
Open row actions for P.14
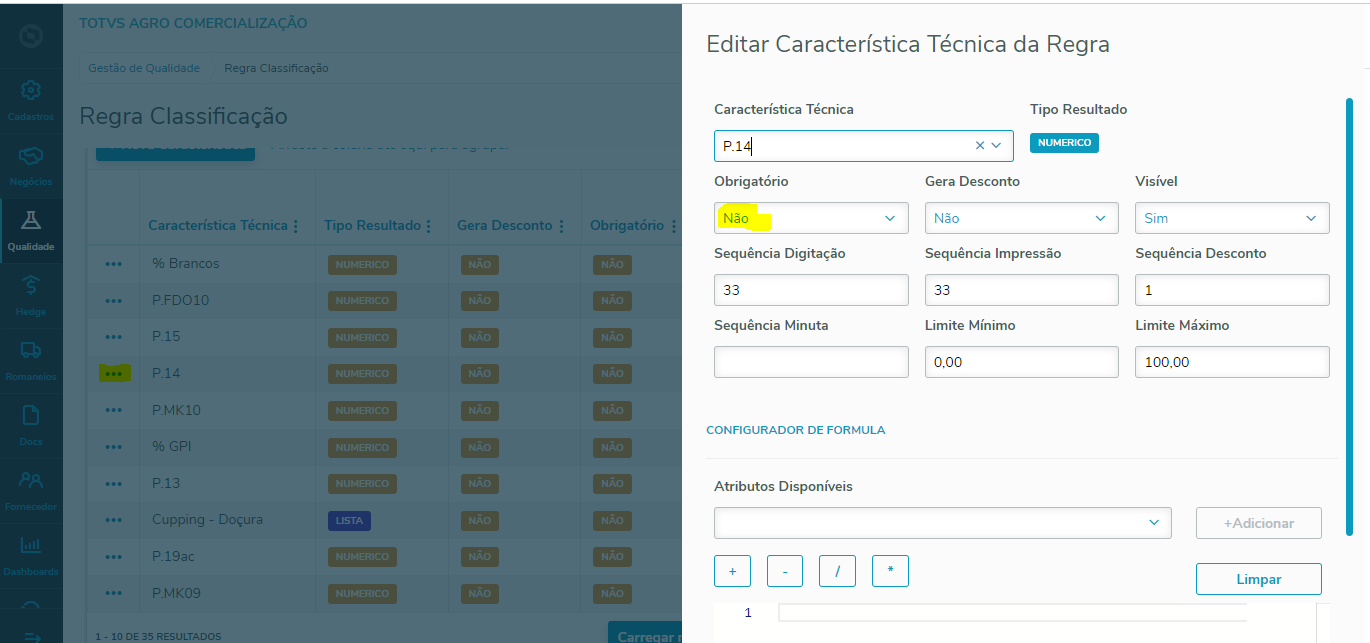pyautogui.click(x=114, y=374)
